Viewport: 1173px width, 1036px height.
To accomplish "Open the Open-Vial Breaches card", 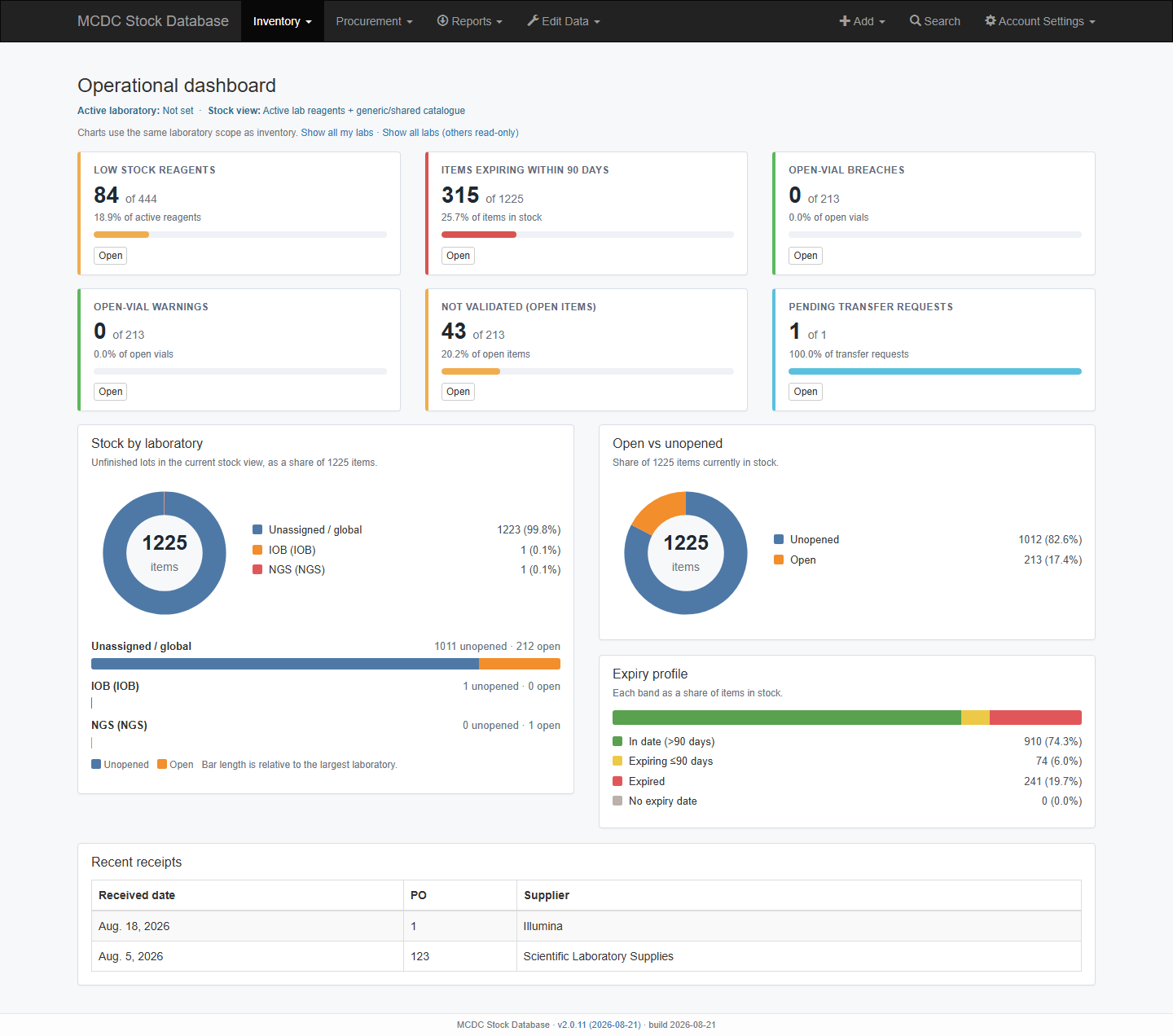I will [x=806, y=256].
